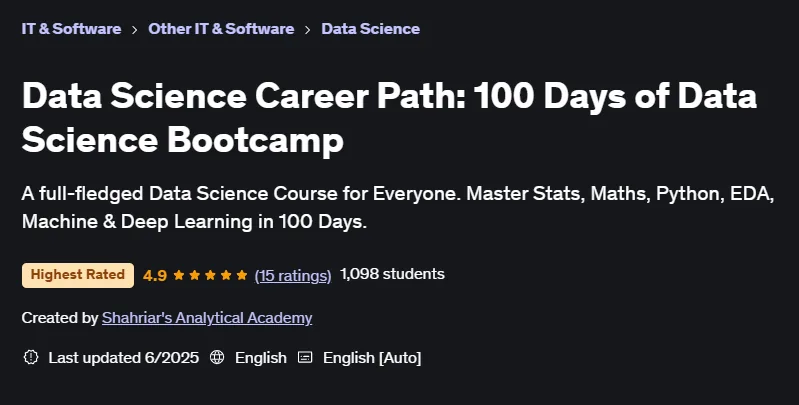This screenshot has height=405, width=799.
Task: Open the Data Science breadcrumb link
Action: click(x=370, y=29)
